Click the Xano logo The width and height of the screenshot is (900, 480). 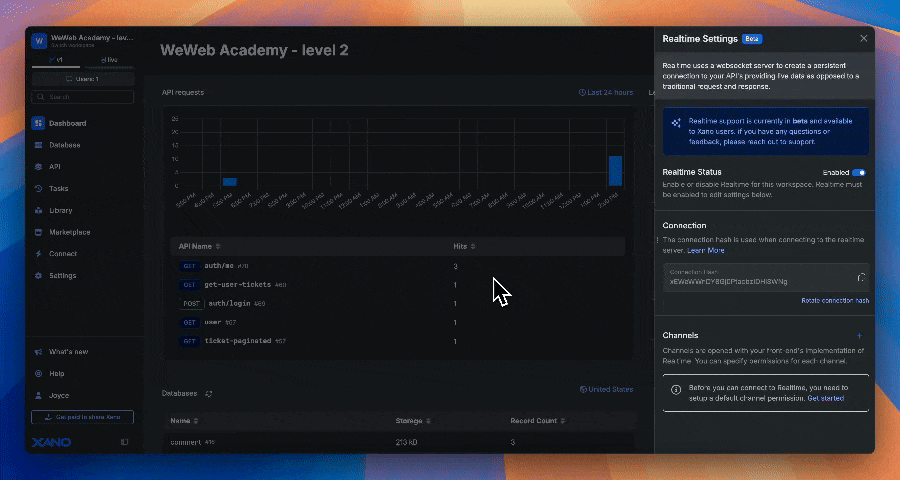[x=52, y=442]
